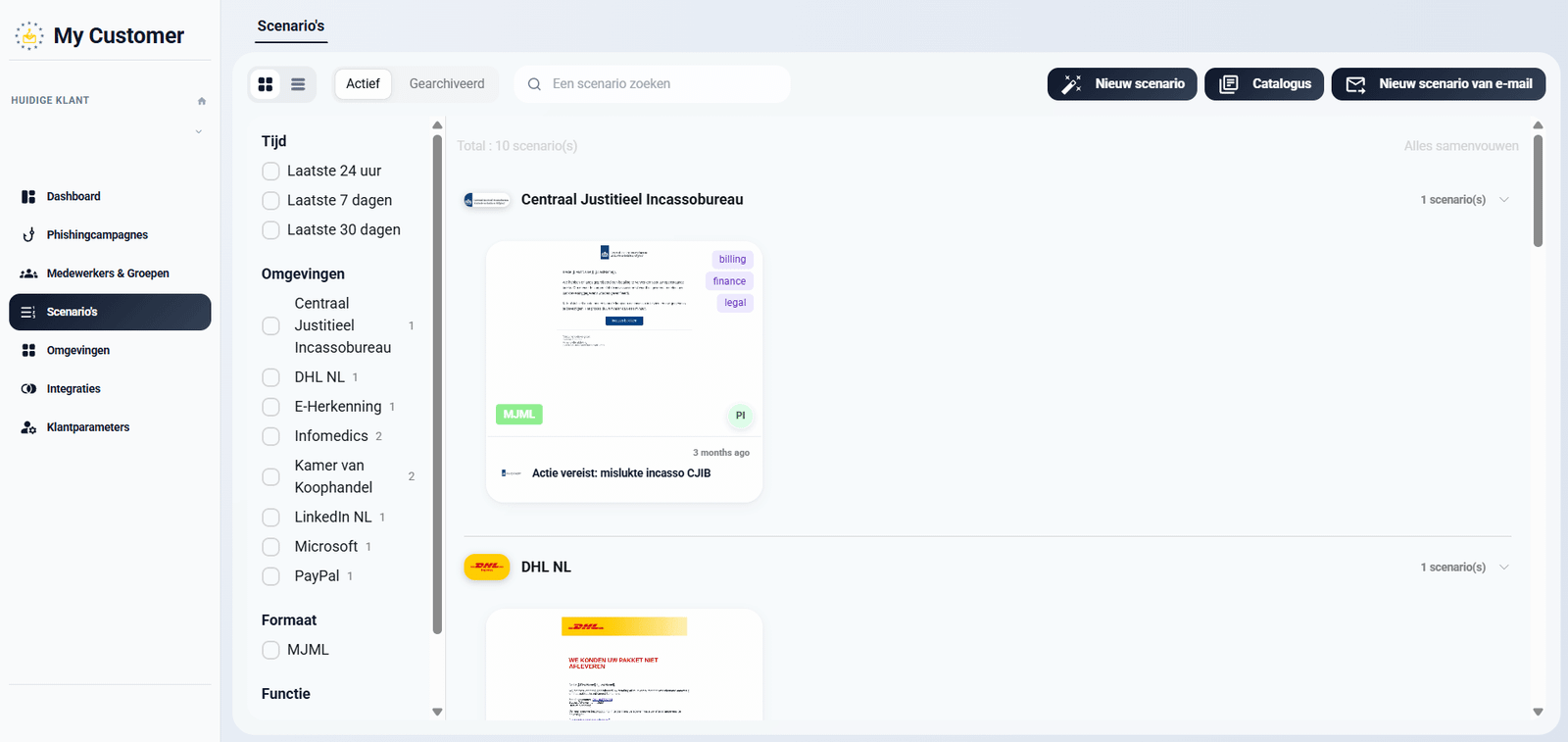Image resolution: width=1568 pixels, height=742 pixels.
Task: Click the home icon beside Huidige Klant
Action: 202,101
